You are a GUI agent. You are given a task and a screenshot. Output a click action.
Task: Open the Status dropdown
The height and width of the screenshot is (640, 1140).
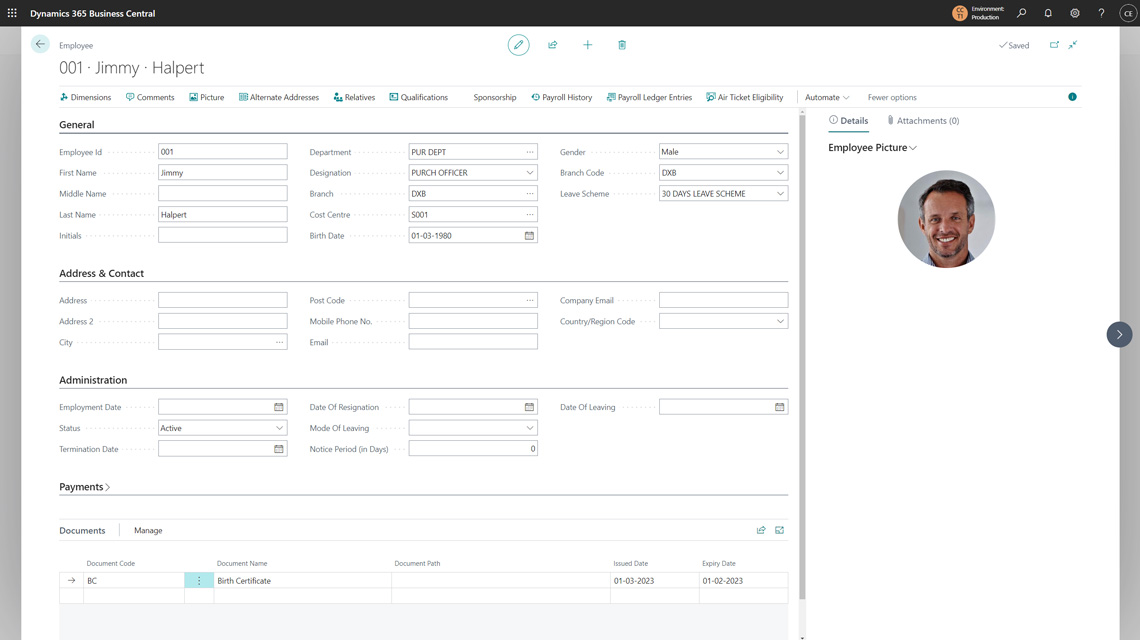point(279,428)
